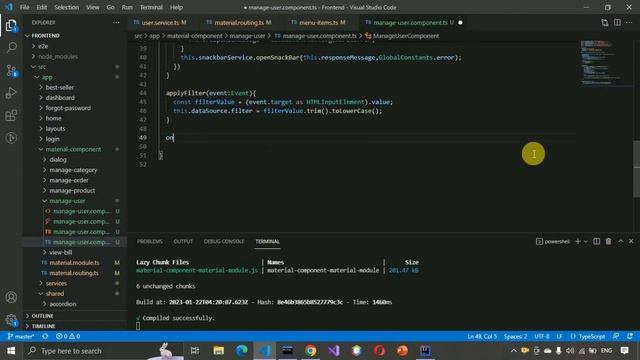Viewport: 640px width, 360px height.
Task: Click the notifications bell in status bar
Action: (630, 336)
